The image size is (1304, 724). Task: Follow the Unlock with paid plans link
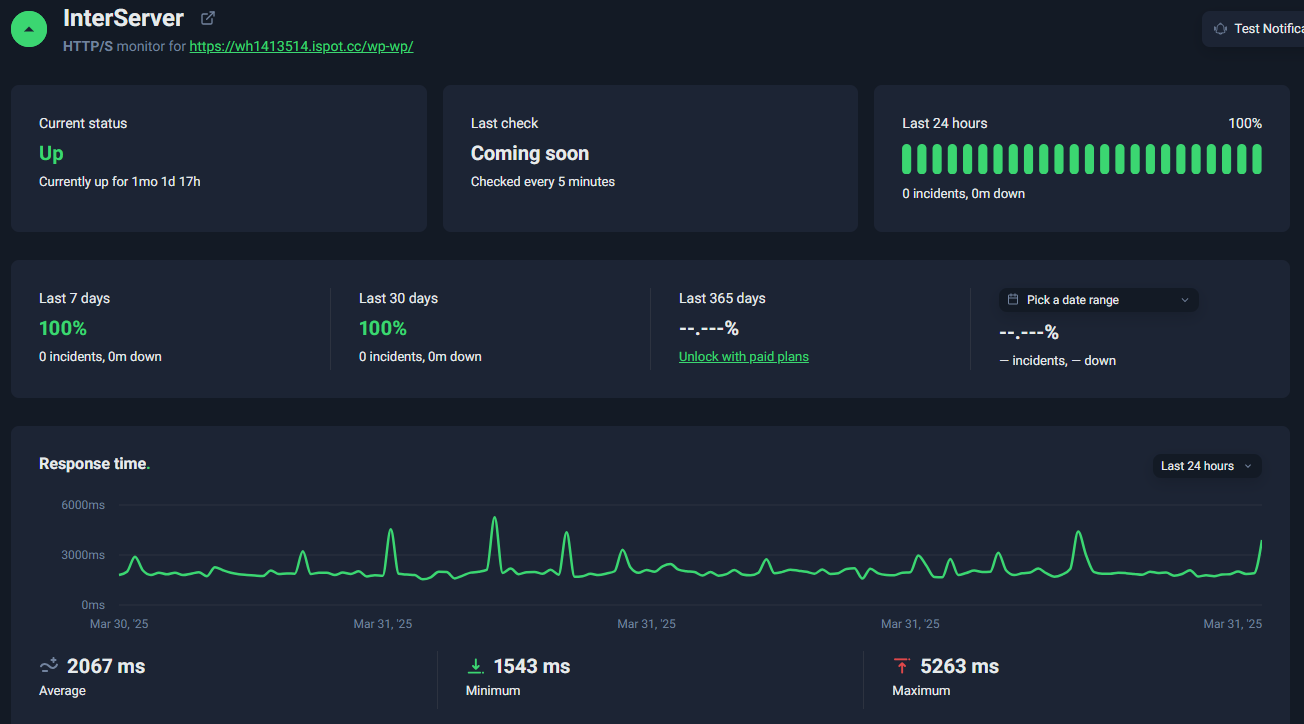pyautogui.click(x=743, y=356)
